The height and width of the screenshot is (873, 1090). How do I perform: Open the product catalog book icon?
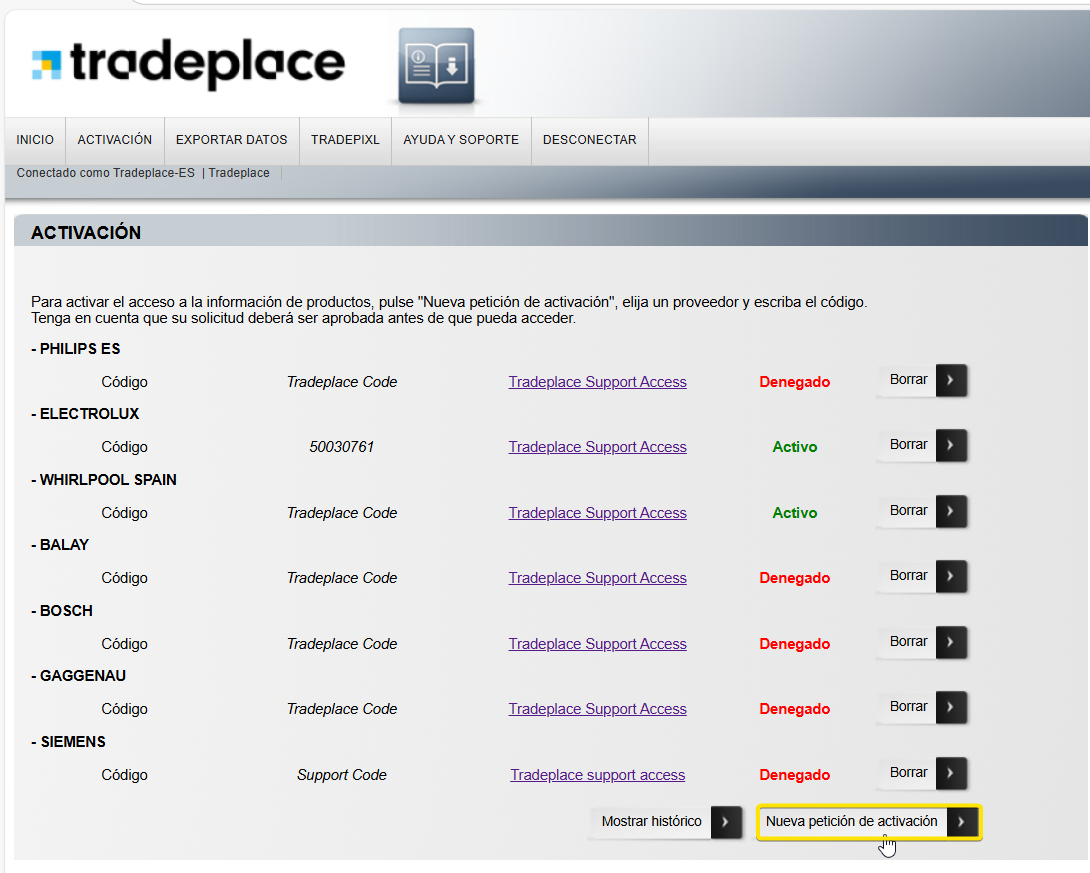(x=437, y=66)
